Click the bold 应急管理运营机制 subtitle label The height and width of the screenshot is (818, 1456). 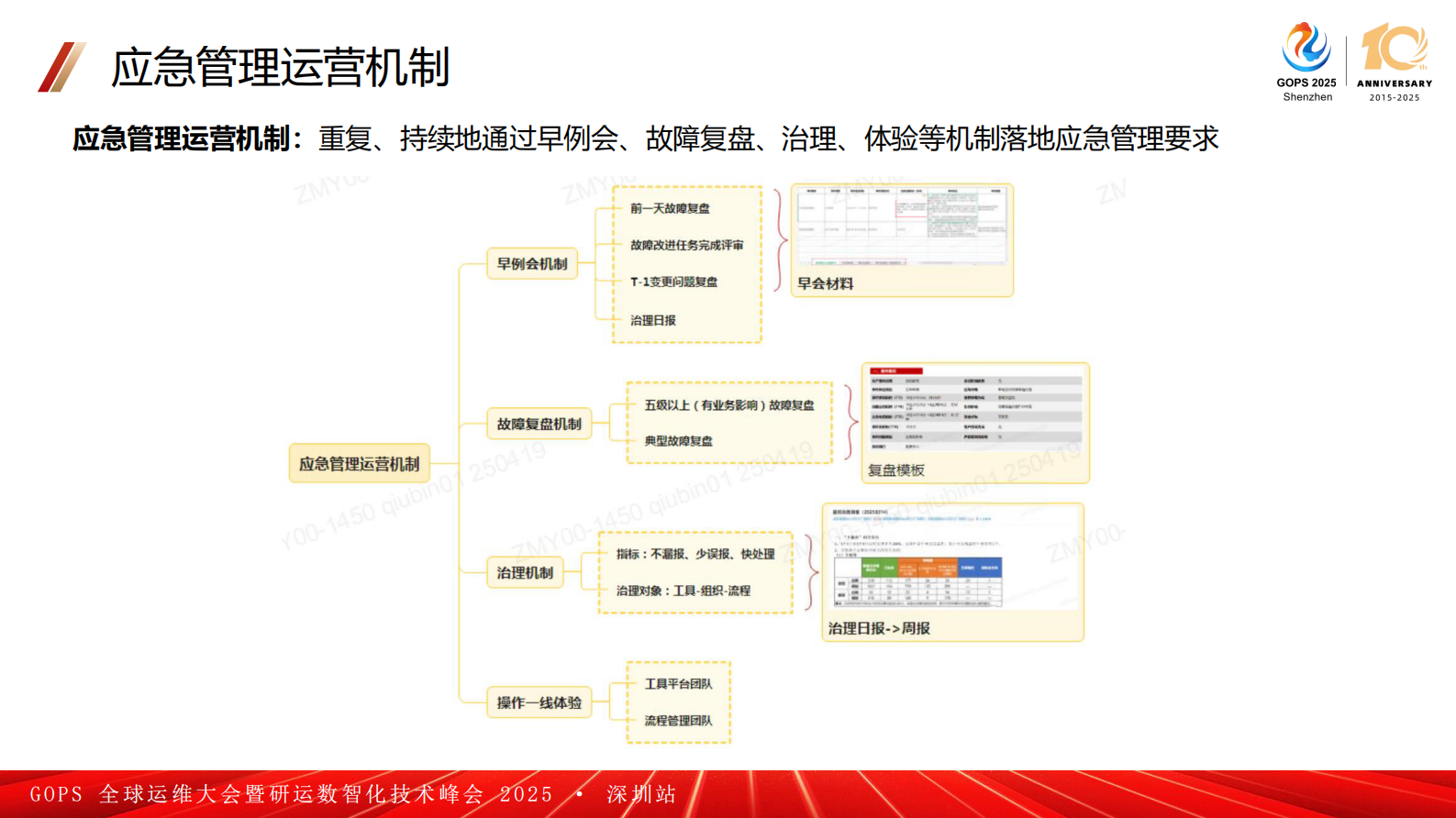coord(182,138)
